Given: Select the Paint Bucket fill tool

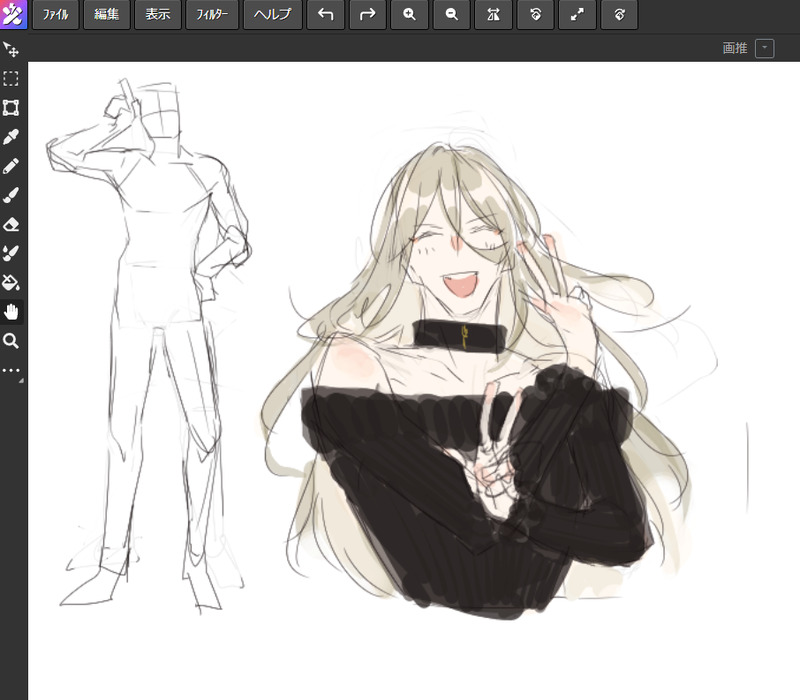Looking at the screenshot, I should tap(11, 282).
